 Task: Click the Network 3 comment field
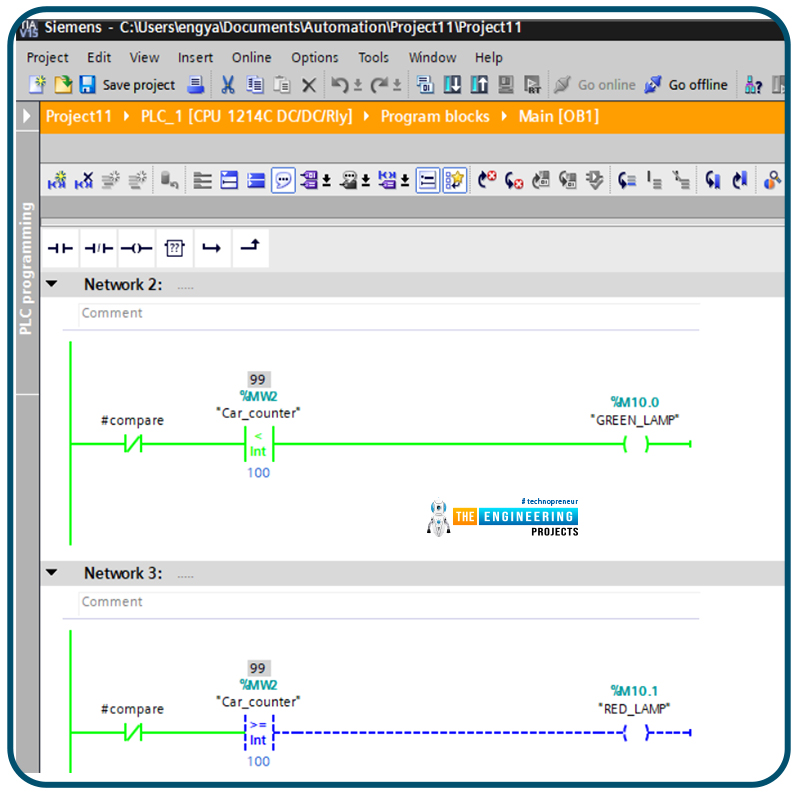coord(389,602)
